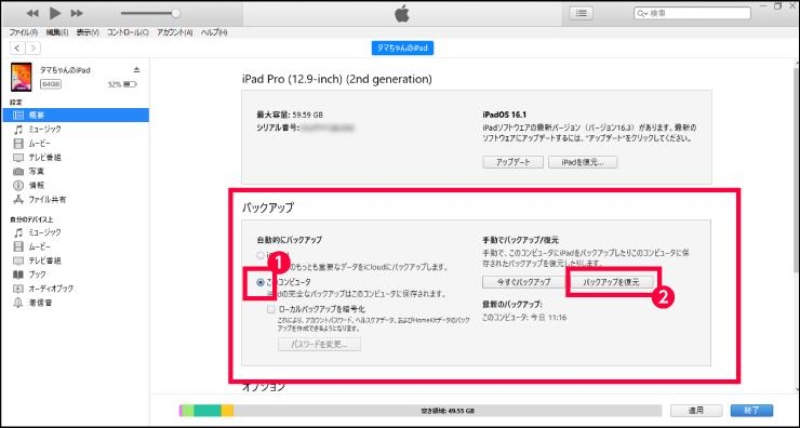Enable ローカルバックアップを暗号化 checkbox
800x428 pixels.
271,309
